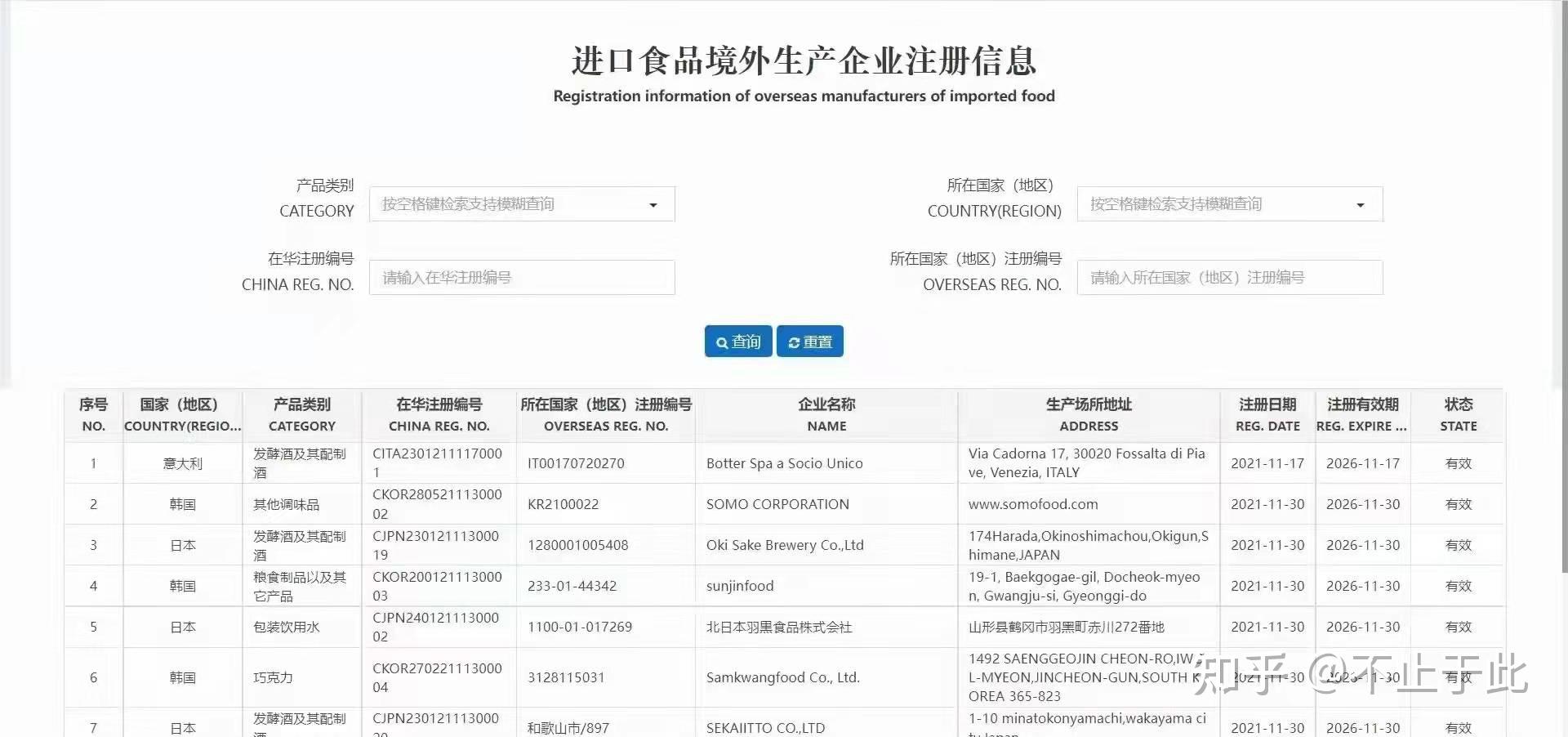The width and height of the screenshot is (1568, 737).
Task: Click registration number CITA23012111170001
Action: pyautogui.click(x=438, y=462)
